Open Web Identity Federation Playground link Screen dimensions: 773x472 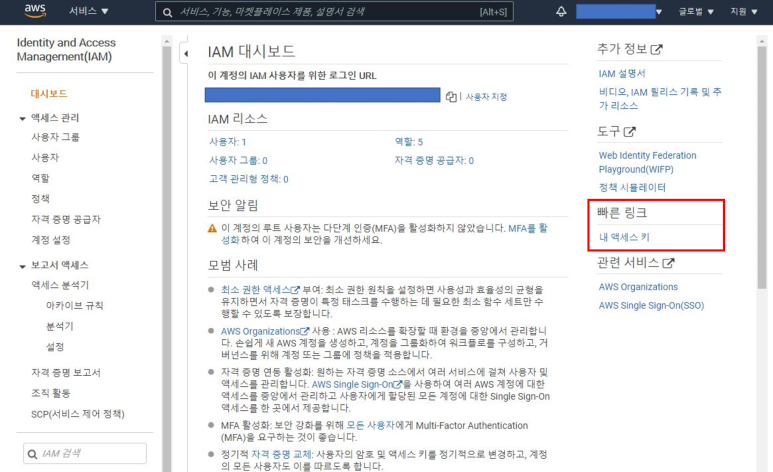(x=647, y=162)
